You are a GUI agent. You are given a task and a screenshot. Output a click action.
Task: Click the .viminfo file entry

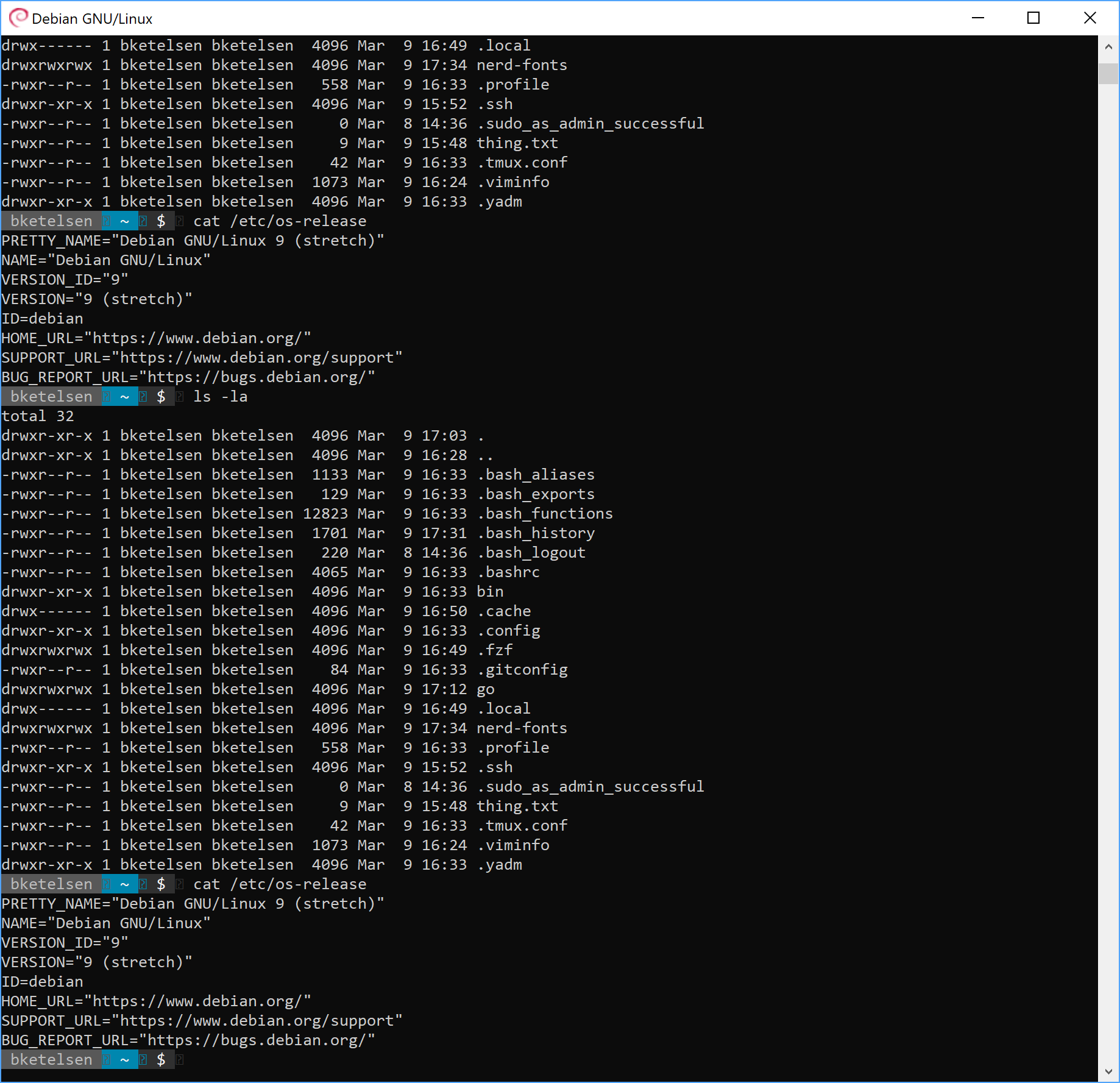click(514, 845)
